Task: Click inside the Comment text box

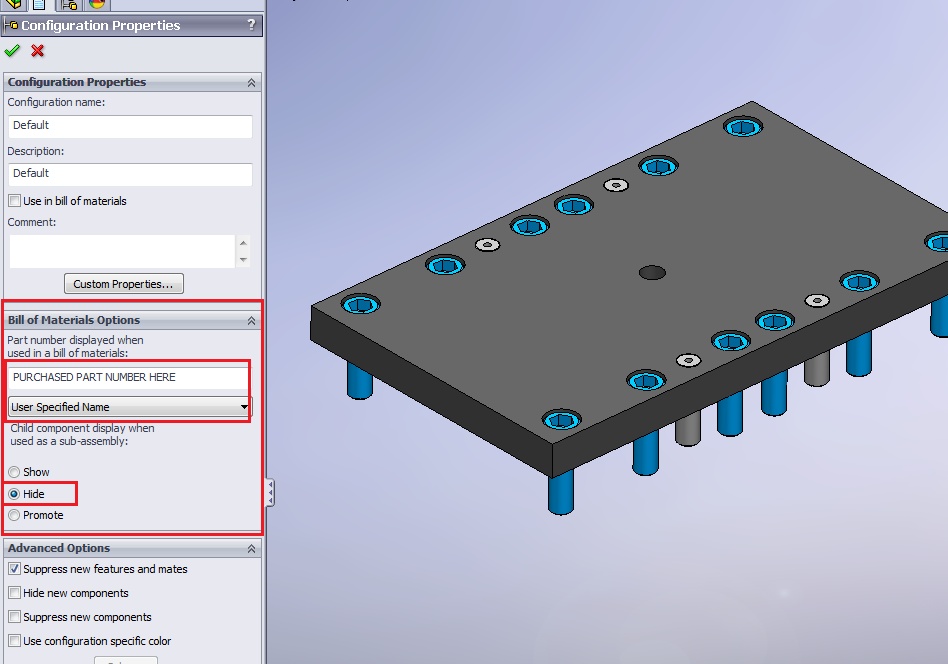Action: (x=122, y=251)
